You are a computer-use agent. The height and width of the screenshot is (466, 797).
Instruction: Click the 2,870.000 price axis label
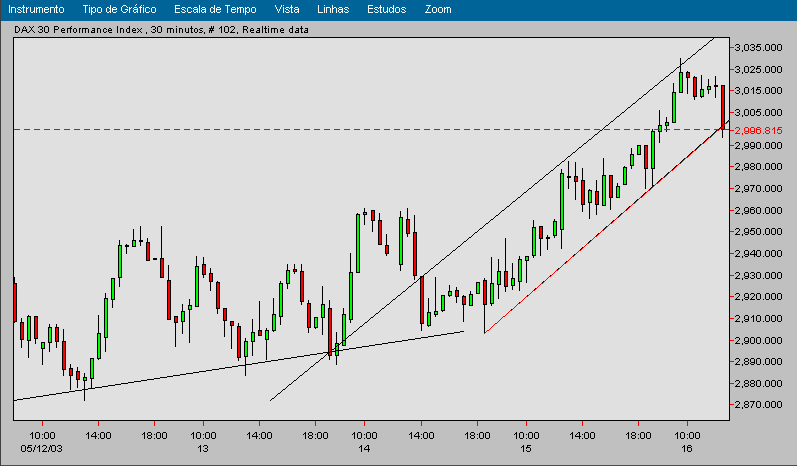(x=758, y=405)
